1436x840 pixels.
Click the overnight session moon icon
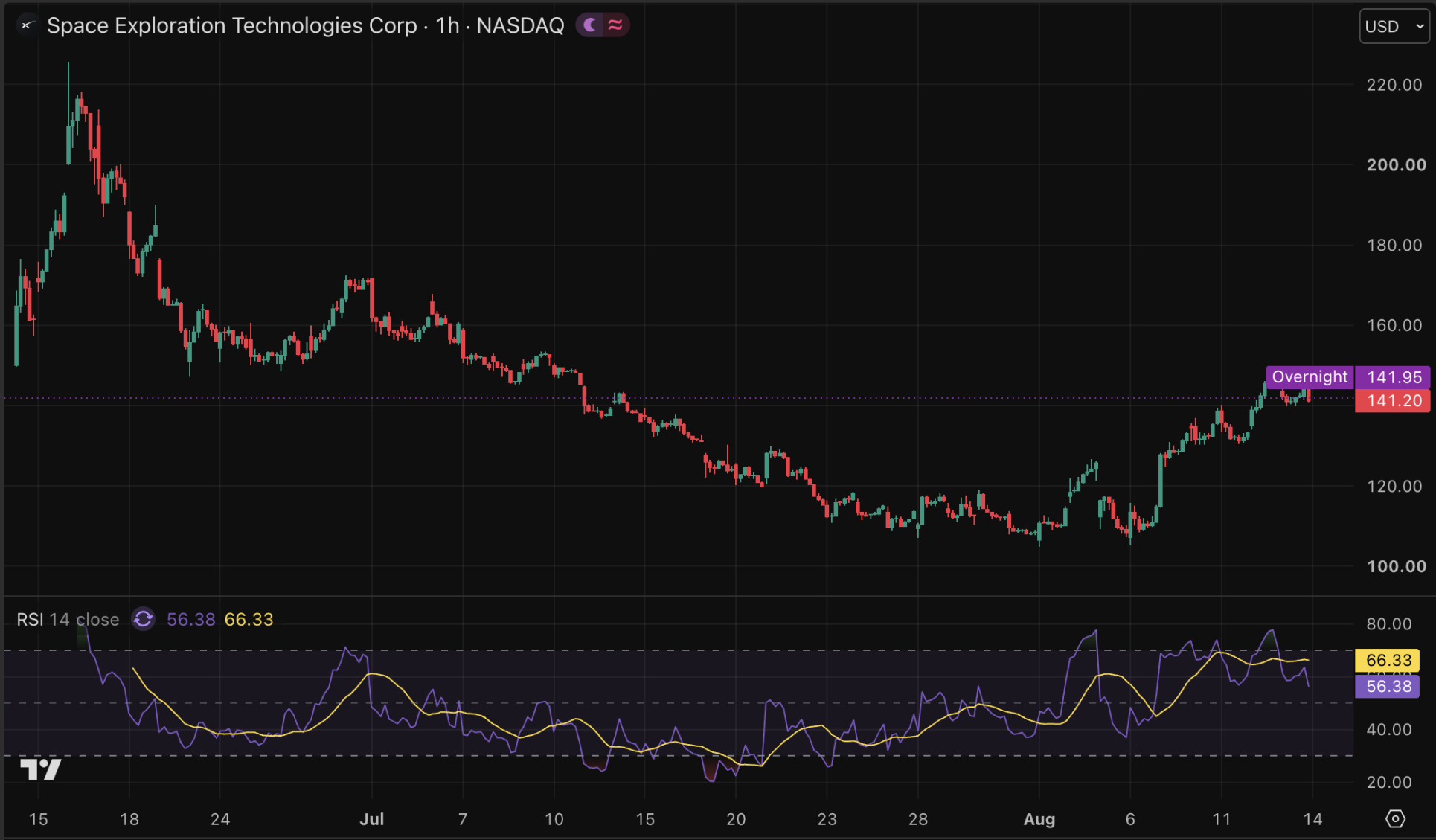tap(590, 25)
